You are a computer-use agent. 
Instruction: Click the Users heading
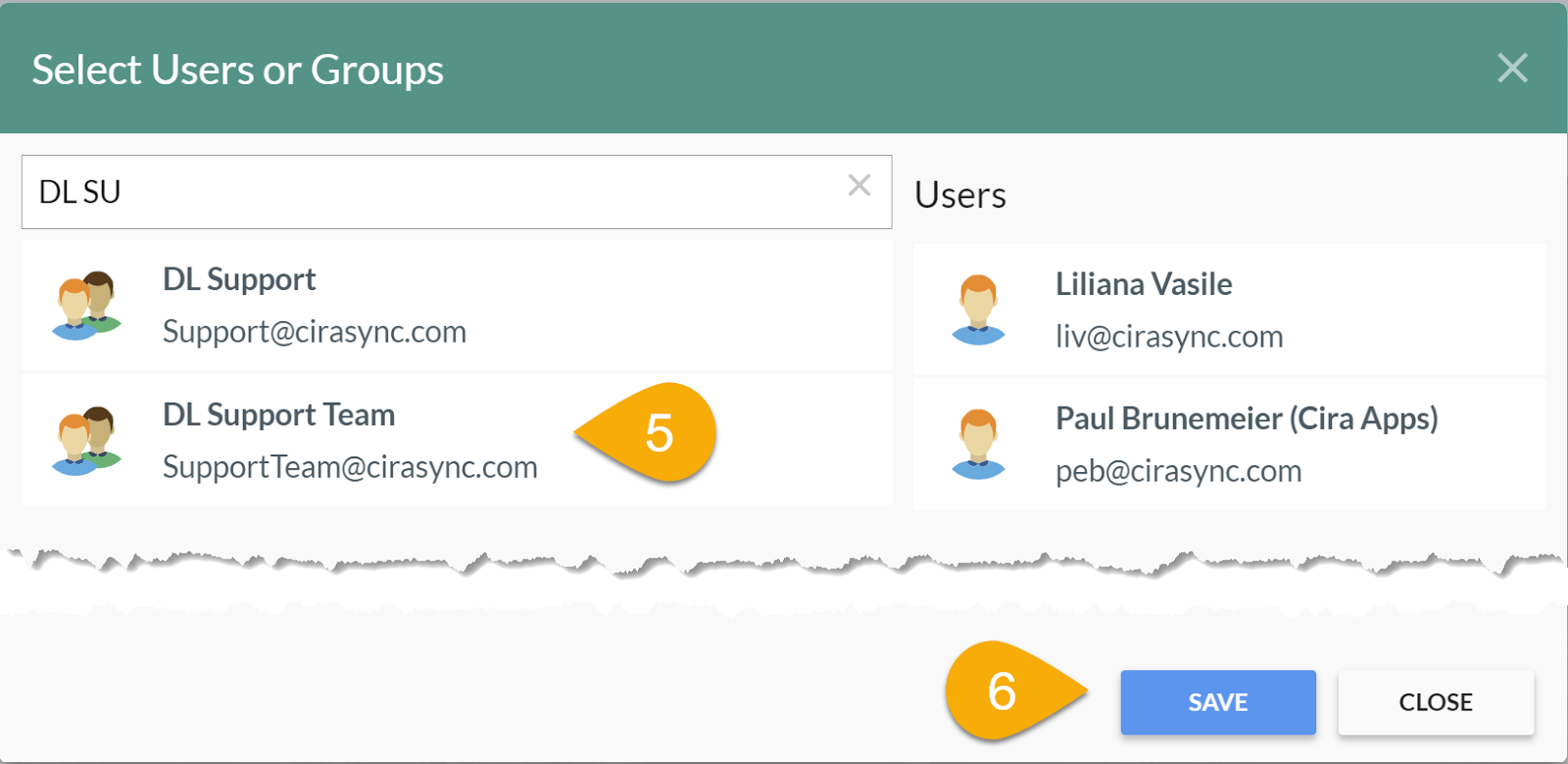tap(959, 196)
